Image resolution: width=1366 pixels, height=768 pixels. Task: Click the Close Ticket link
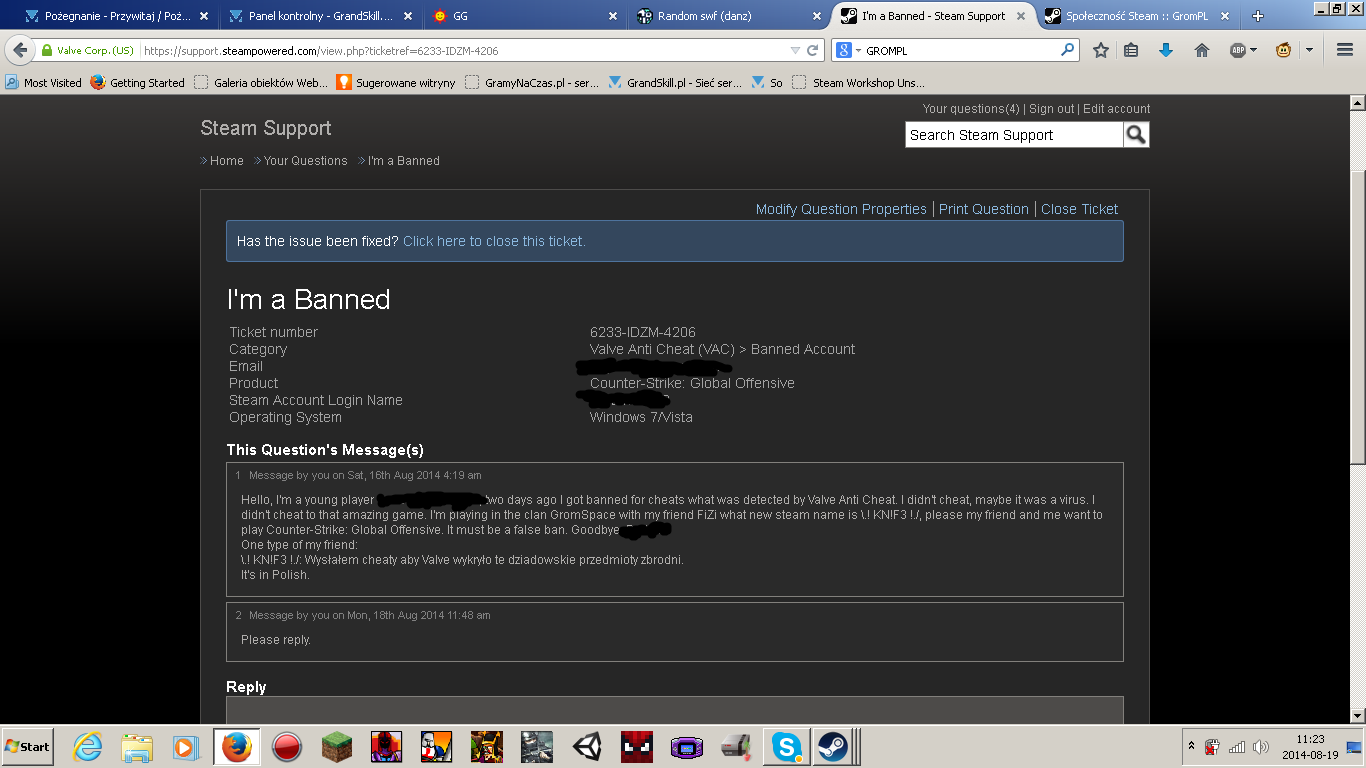click(1079, 209)
